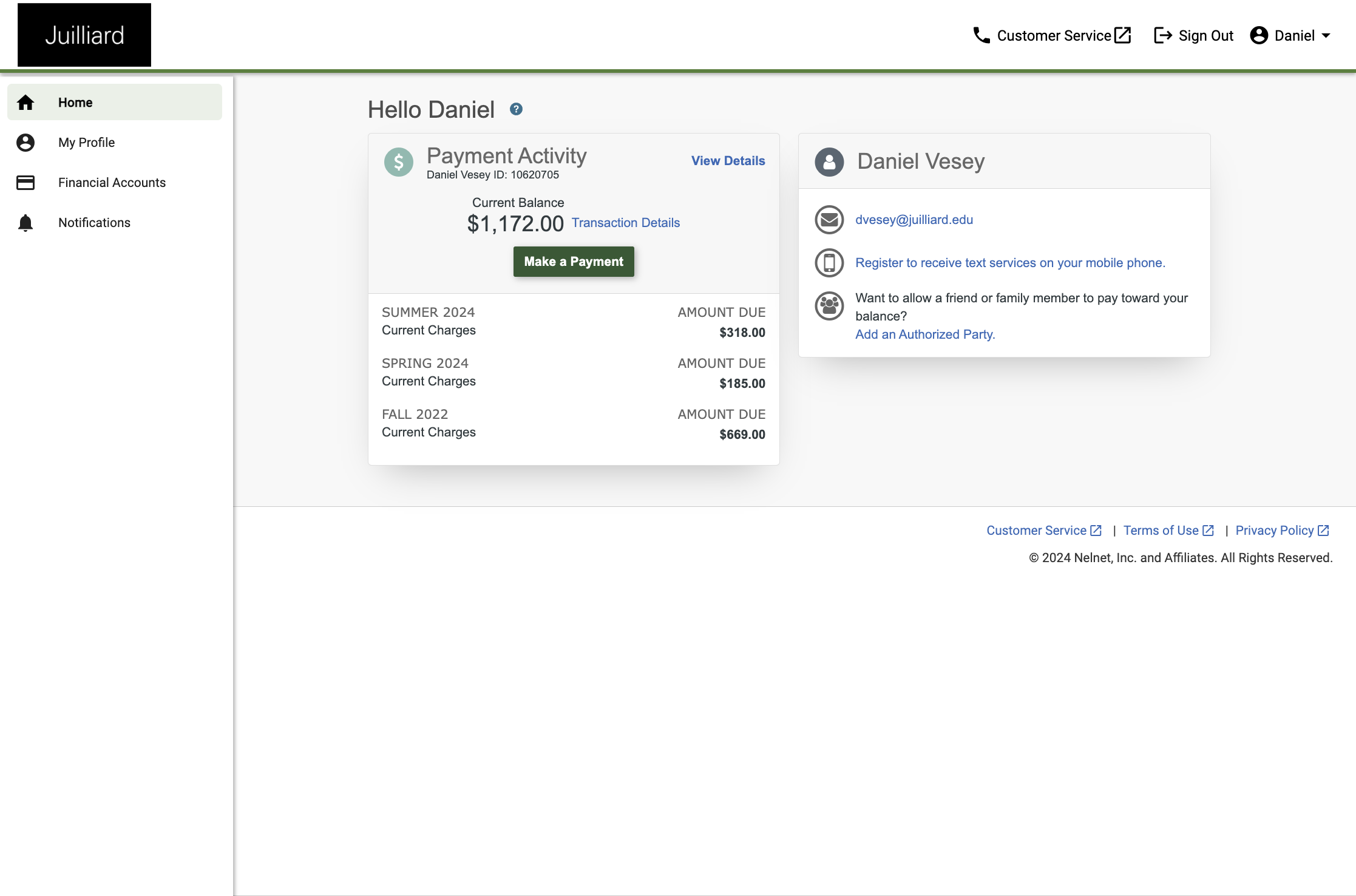1356x896 pixels.
Task: Click the phone icon beside Customer Service
Action: click(x=981, y=35)
